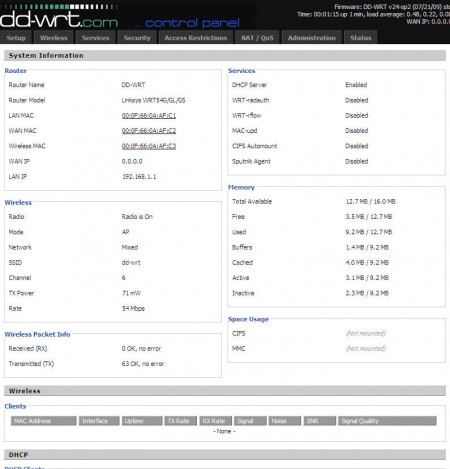Click the Noise column header
Viewport: 450px width, 469px height.
click(x=285, y=421)
